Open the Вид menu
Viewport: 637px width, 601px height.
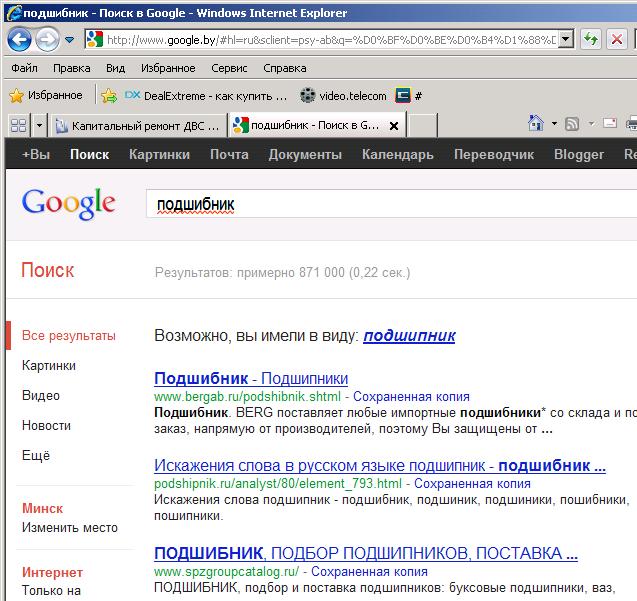pos(115,68)
